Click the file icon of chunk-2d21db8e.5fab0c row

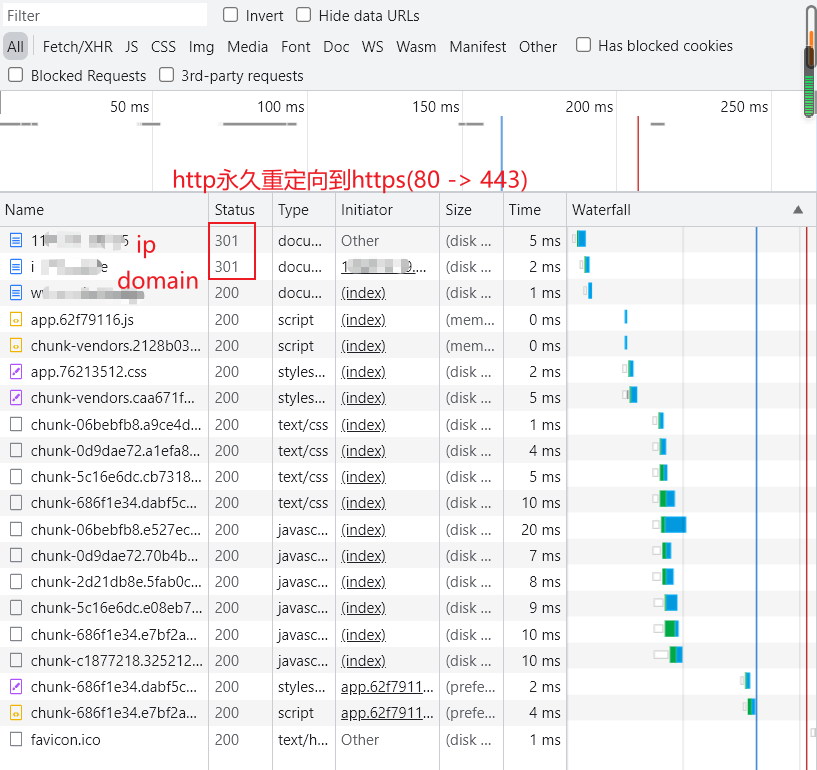pyautogui.click(x=16, y=582)
